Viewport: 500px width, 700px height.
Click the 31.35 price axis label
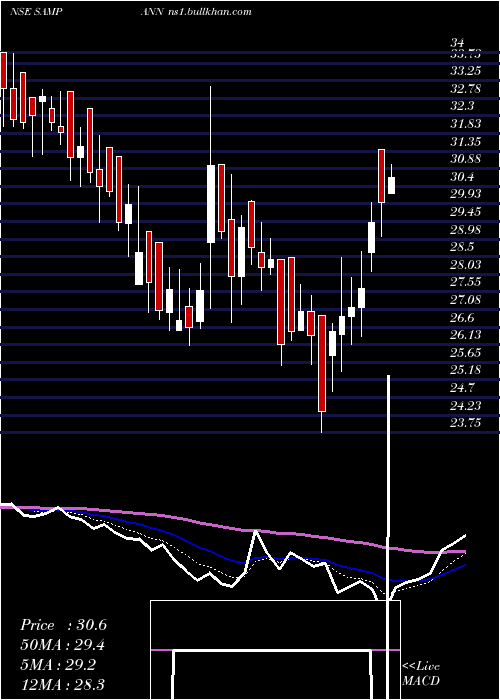click(x=465, y=142)
